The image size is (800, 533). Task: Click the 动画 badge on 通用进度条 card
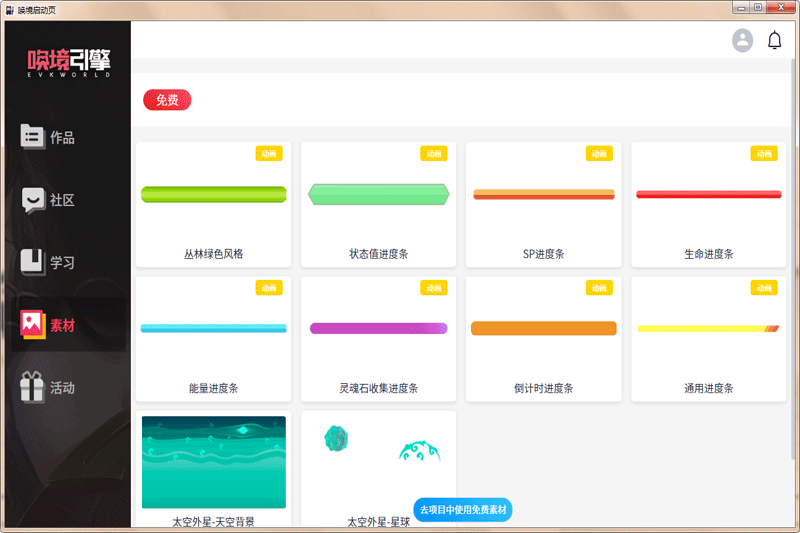pyautogui.click(x=764, y=288)
